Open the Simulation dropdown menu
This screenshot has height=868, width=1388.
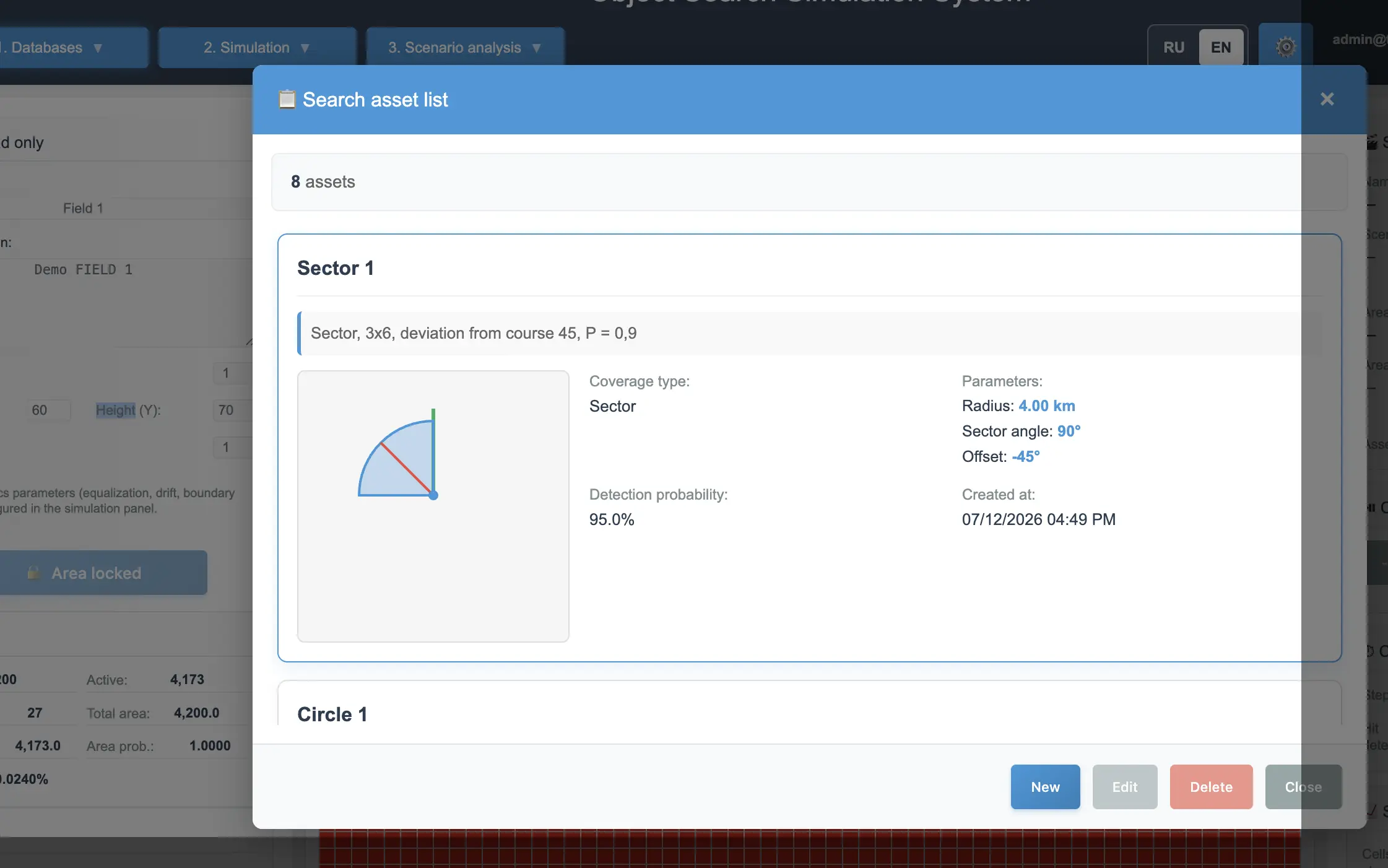(x=257, y=48)
